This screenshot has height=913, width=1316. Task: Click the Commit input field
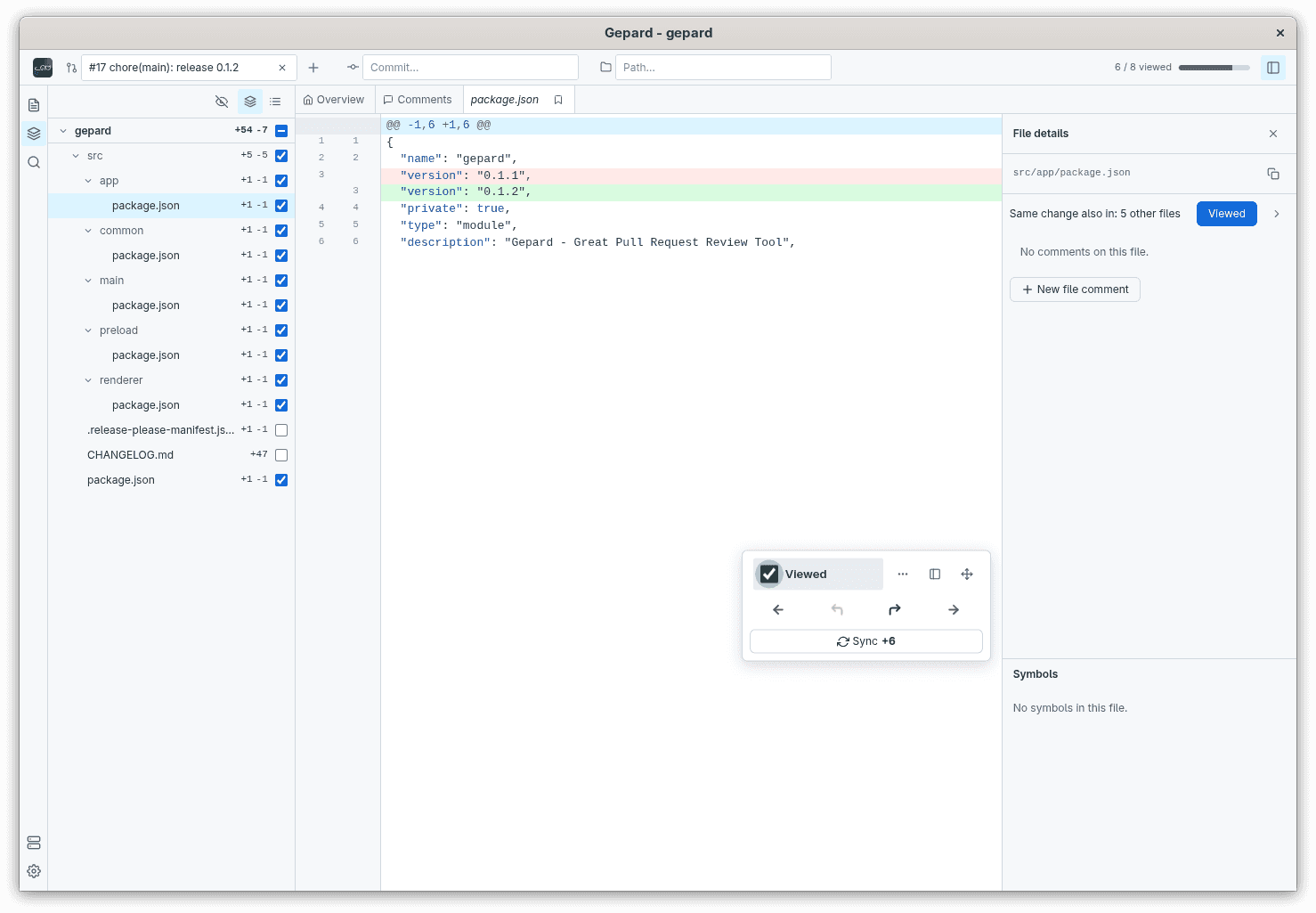470,68
